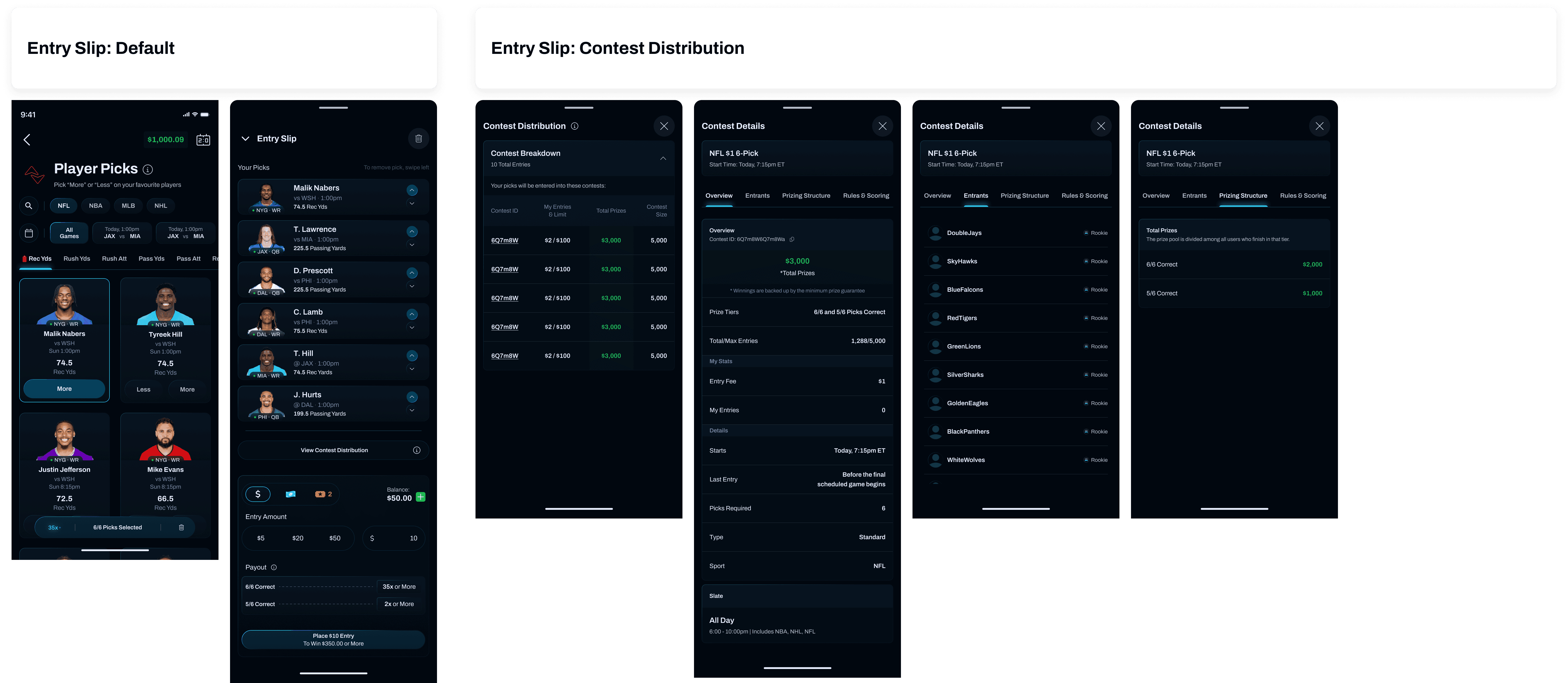Select down arrow on J. Hurts pick

point(412,411)
